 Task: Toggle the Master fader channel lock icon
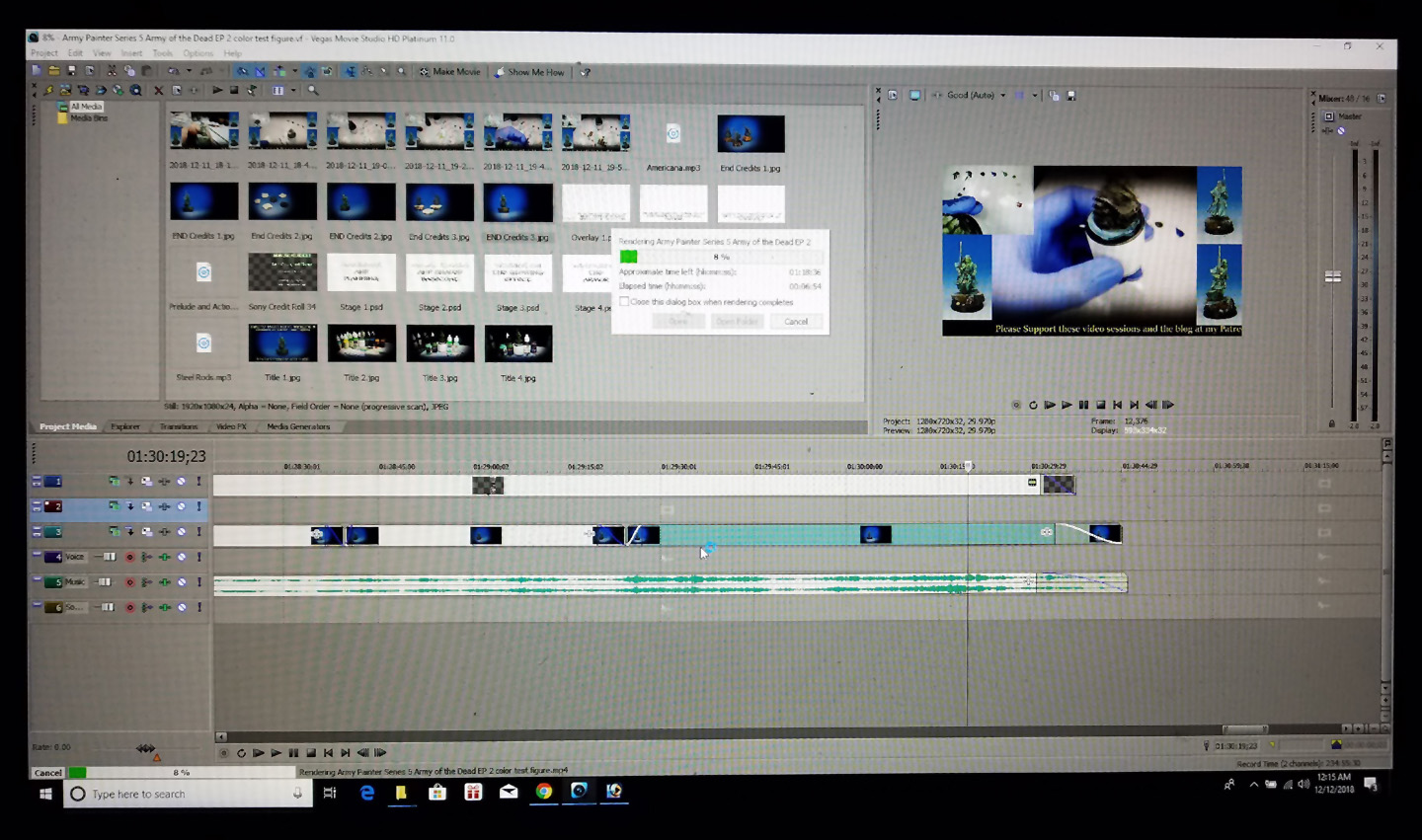1331,423
